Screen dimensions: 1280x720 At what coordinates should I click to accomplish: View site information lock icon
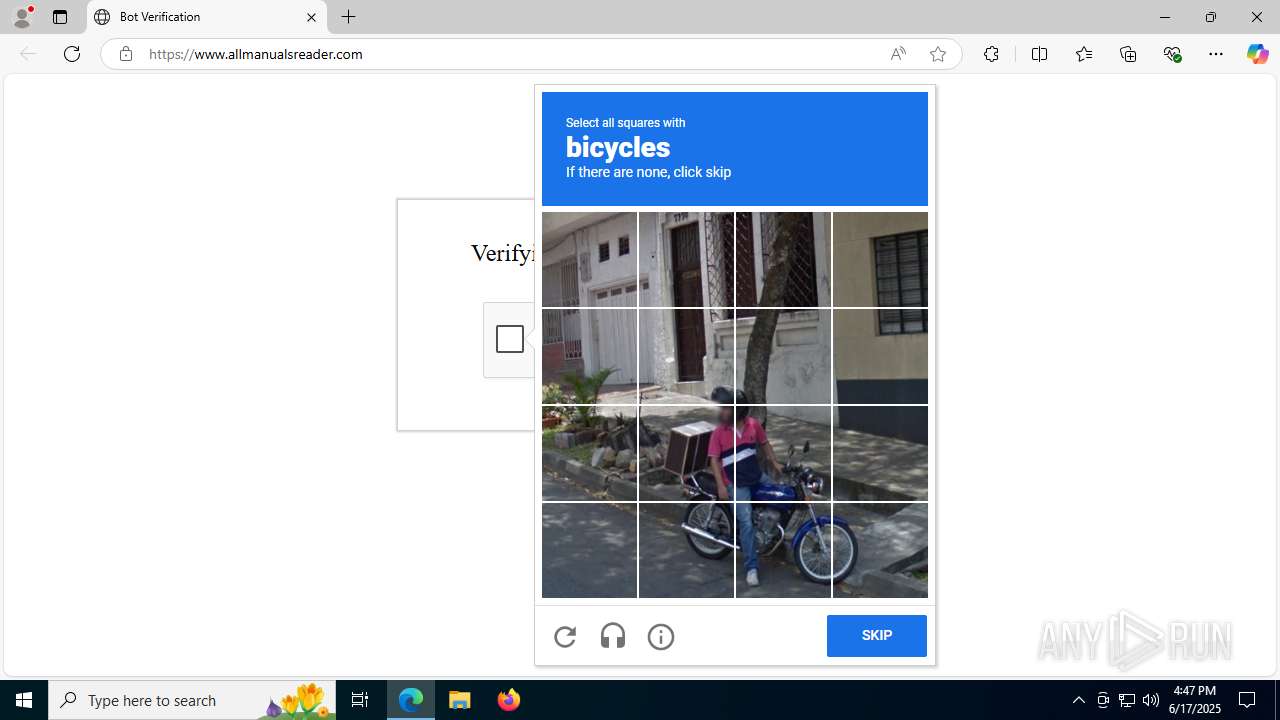point(125,54)
